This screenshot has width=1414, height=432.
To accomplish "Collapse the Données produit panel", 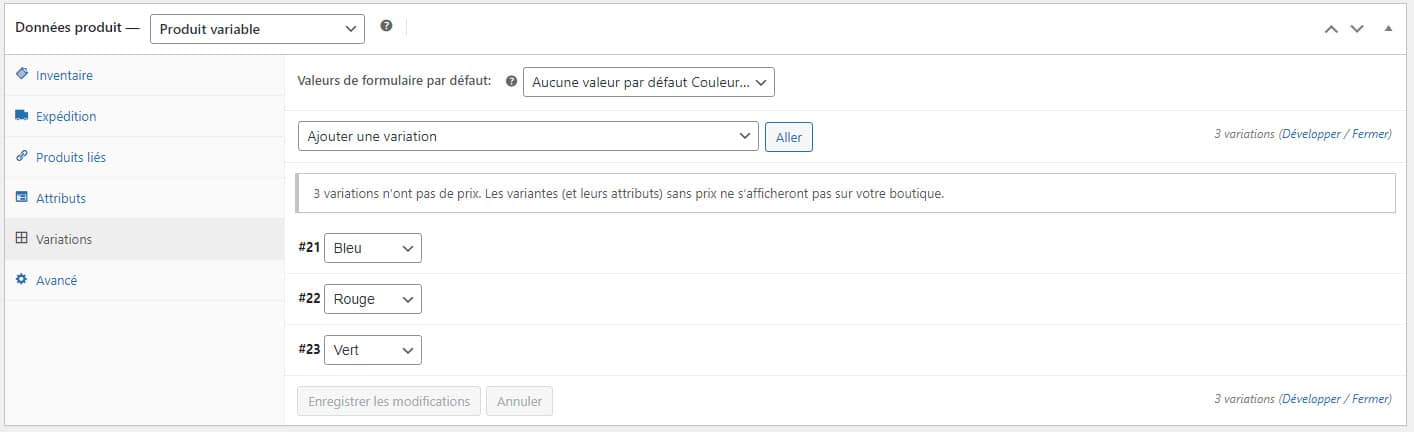I will click(1388, 29).
